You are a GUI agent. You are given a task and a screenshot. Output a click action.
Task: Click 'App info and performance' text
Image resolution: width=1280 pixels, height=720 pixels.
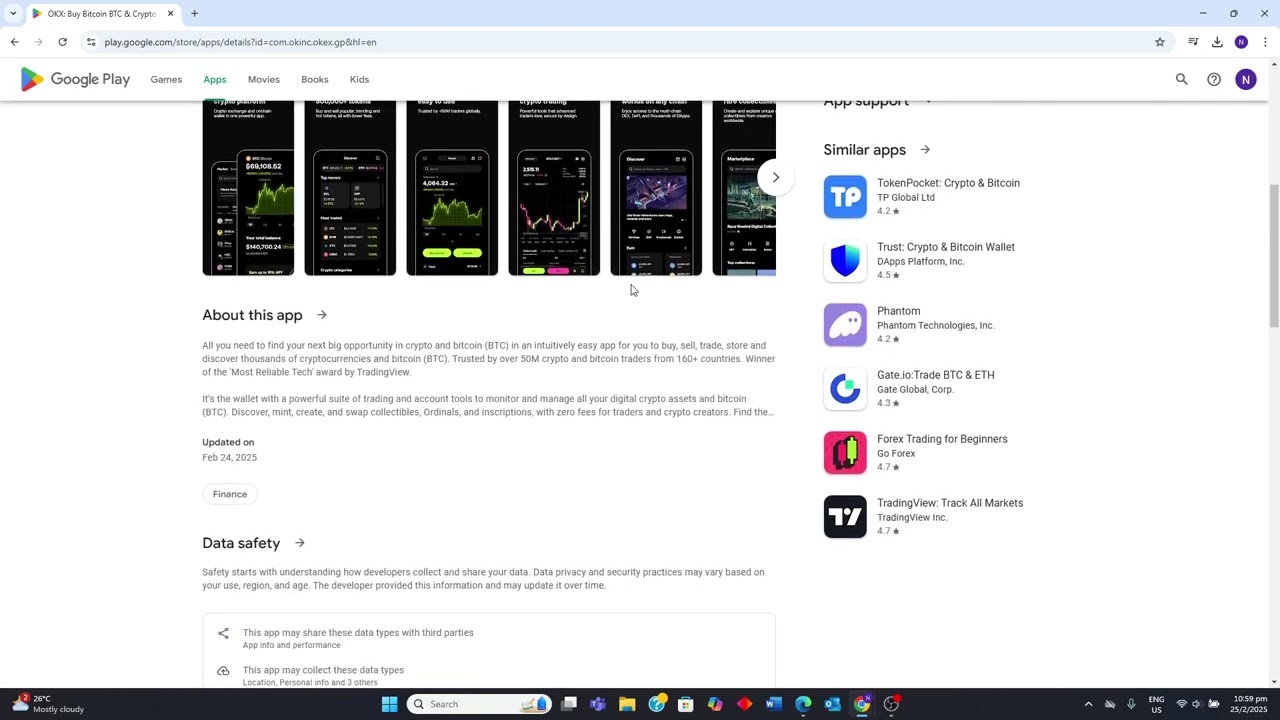coord(291,646)
